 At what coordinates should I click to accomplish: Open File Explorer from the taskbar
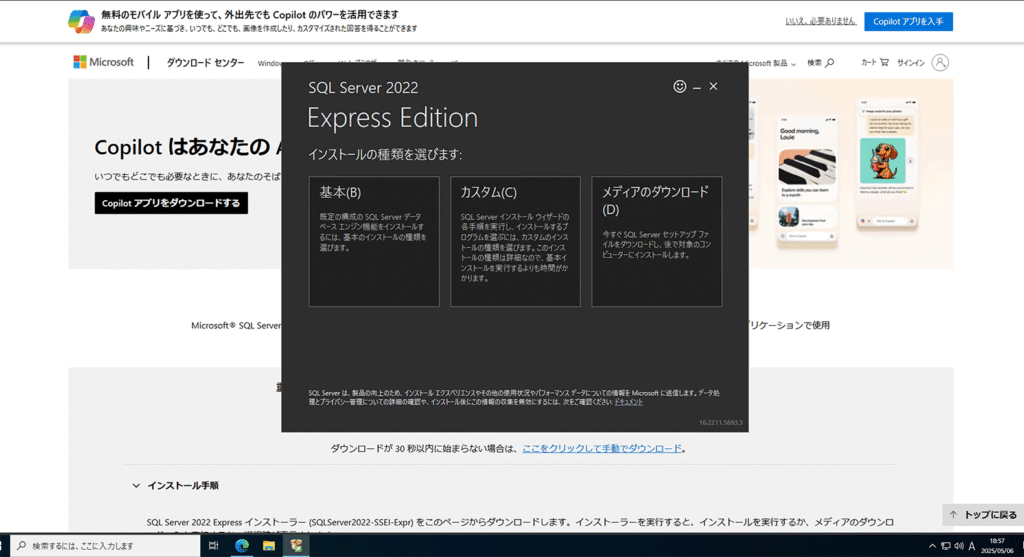pos(268,546)
